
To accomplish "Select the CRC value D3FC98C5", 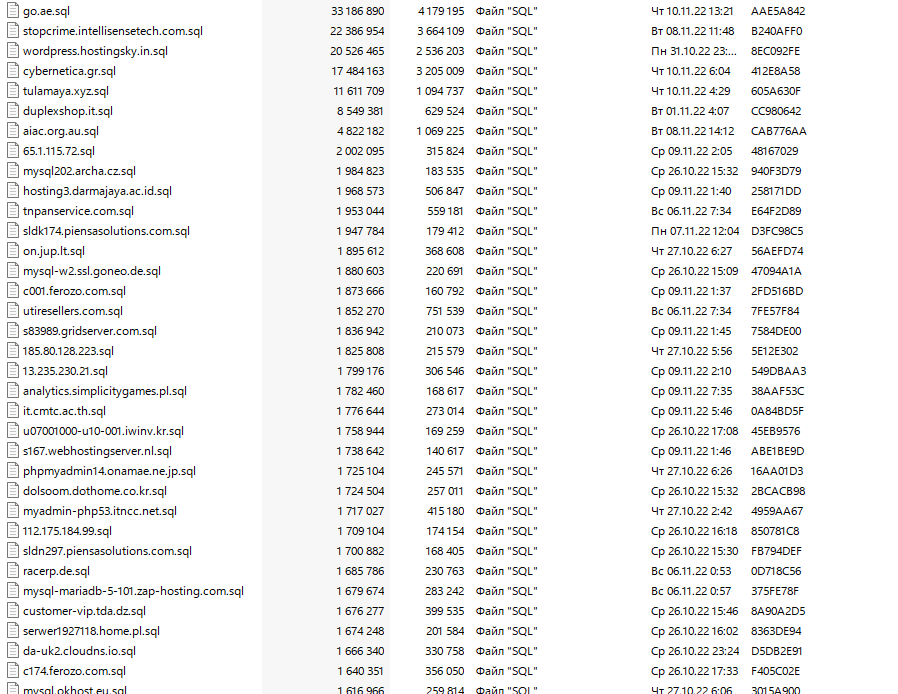I will (777, 231).
